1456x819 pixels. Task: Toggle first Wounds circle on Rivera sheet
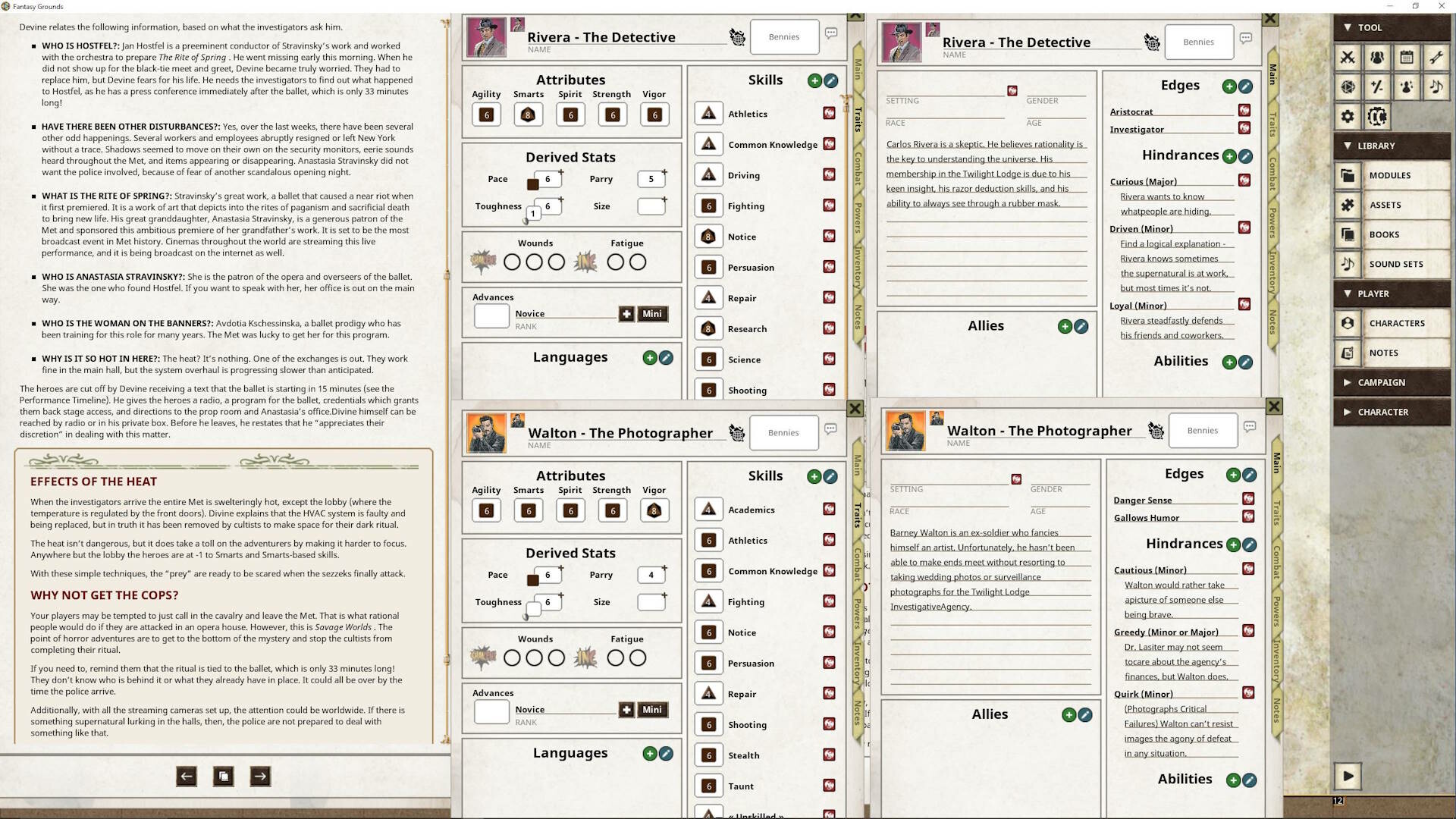512,262
